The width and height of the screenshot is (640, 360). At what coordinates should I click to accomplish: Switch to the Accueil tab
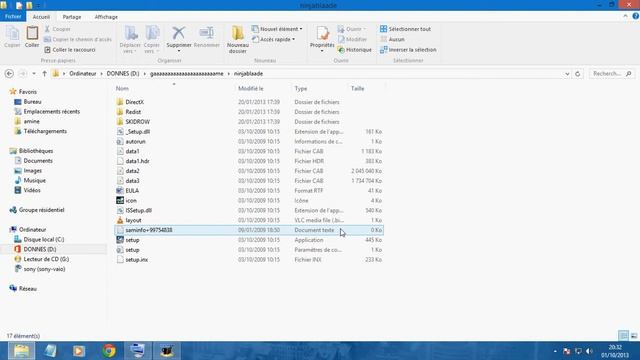(x=41, y=17)
